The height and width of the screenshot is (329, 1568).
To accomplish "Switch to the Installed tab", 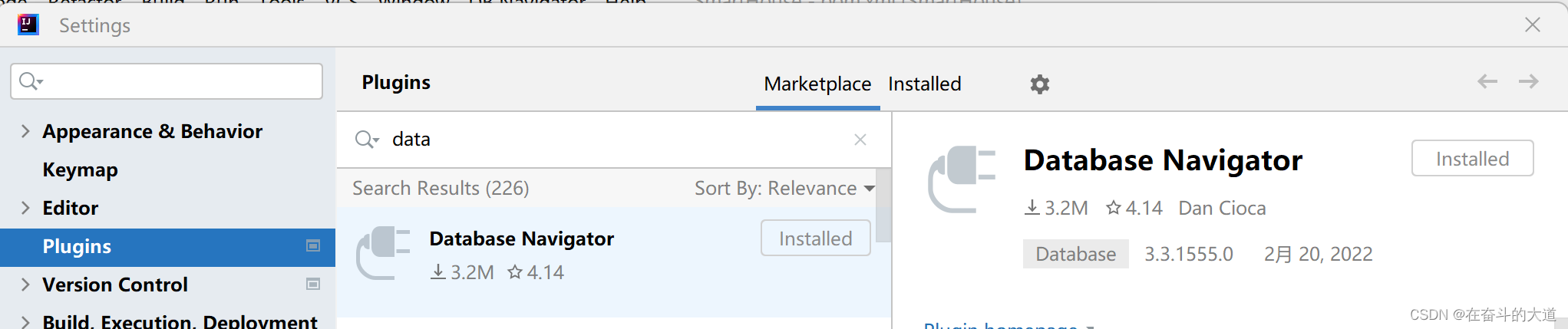I will [x=924, y=84].
